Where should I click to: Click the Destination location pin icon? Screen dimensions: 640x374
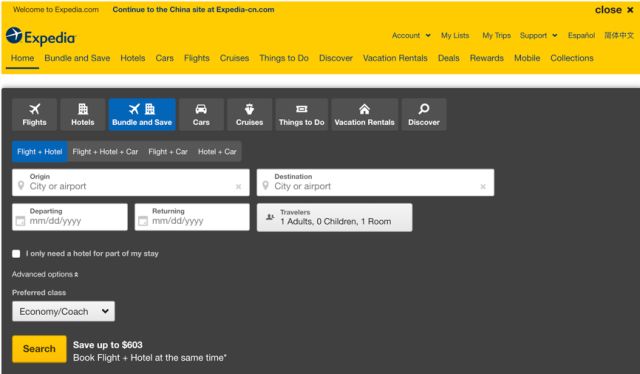tap(265, 186)
